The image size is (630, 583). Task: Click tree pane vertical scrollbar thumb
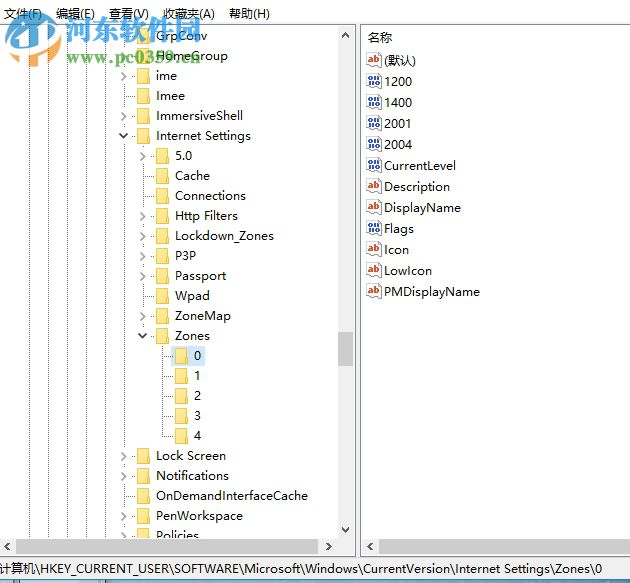[345, 349]
